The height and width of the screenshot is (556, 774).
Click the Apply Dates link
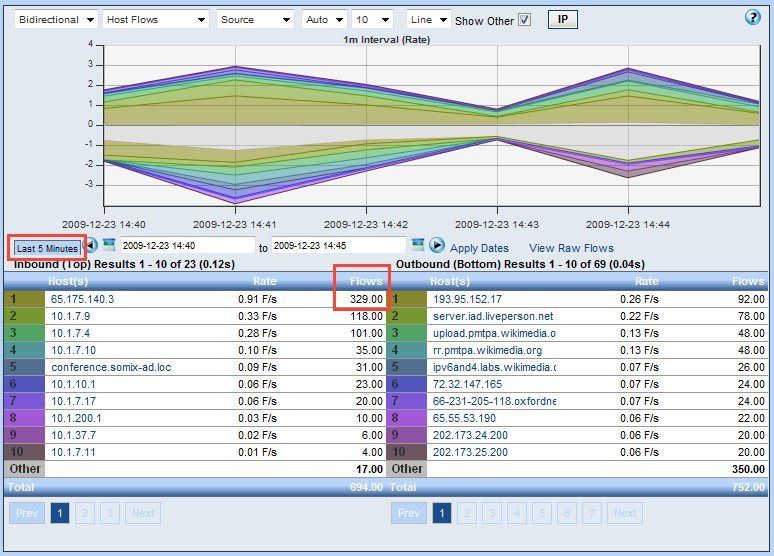pos(479,248)
